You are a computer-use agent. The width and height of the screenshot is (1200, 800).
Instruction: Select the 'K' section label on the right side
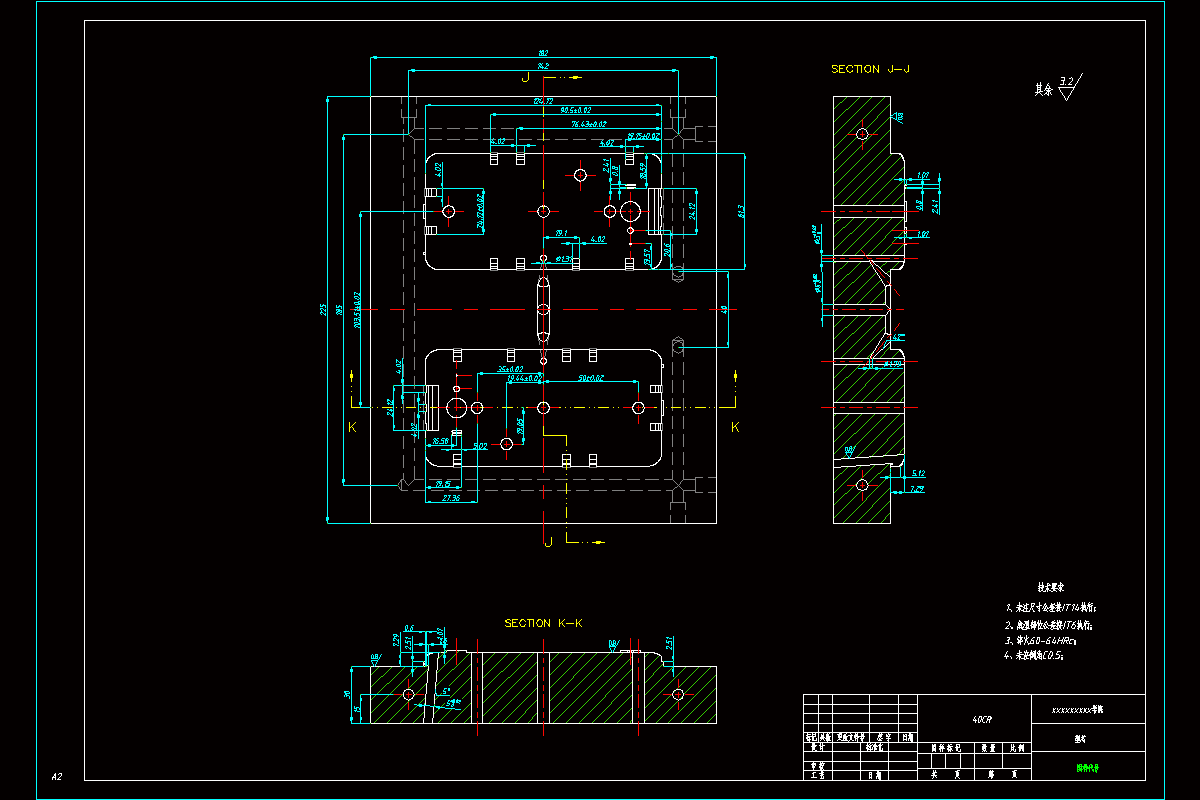point(736,427)
